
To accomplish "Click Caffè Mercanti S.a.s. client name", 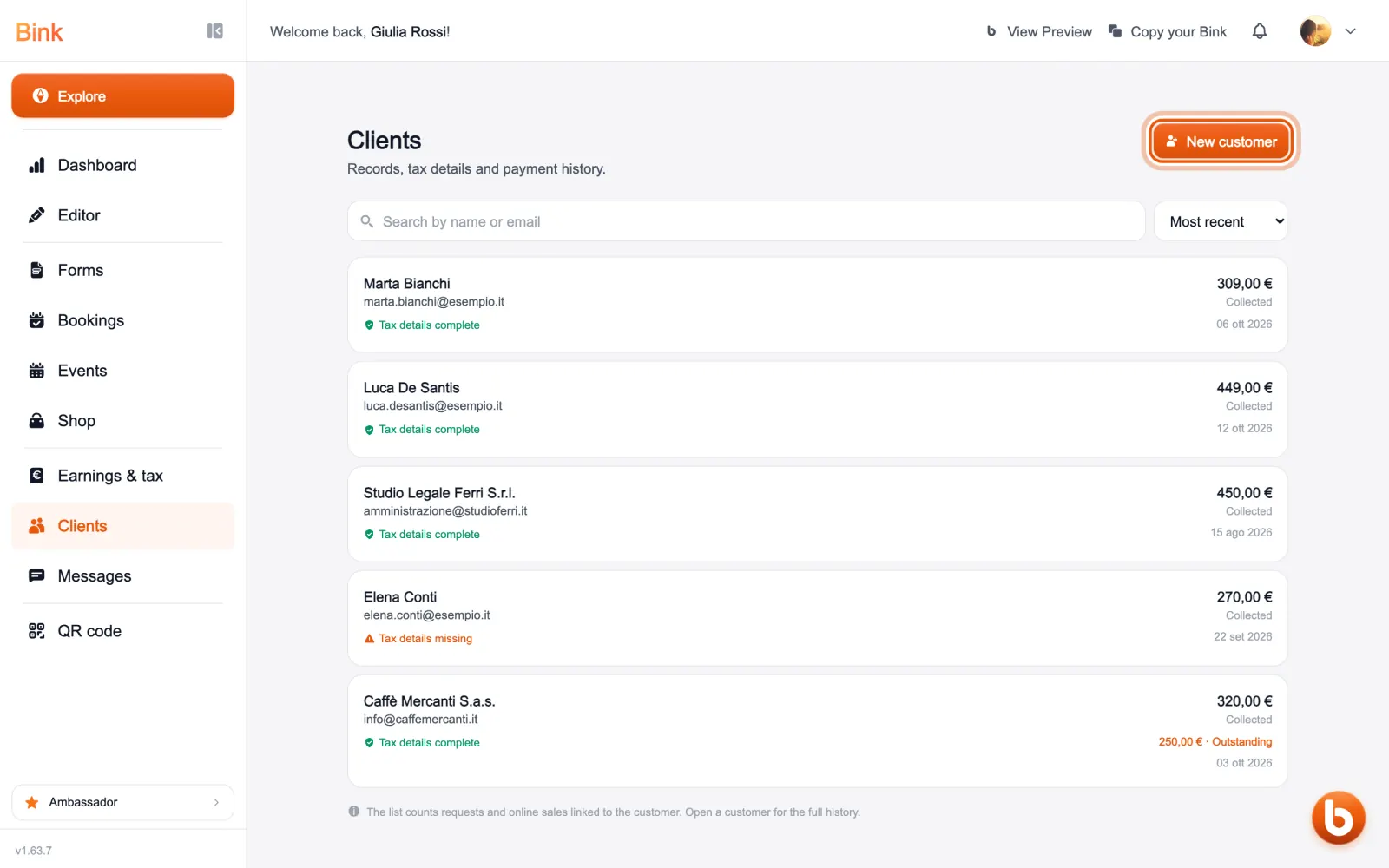I will click(x=429, y=701).
